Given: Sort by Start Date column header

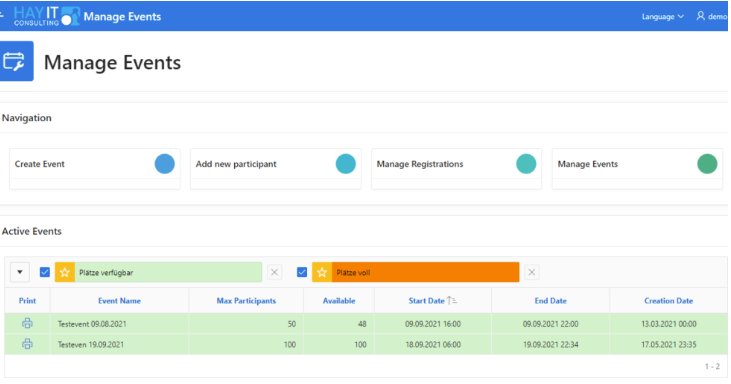Looking at the screenshot, I should 427,301.
